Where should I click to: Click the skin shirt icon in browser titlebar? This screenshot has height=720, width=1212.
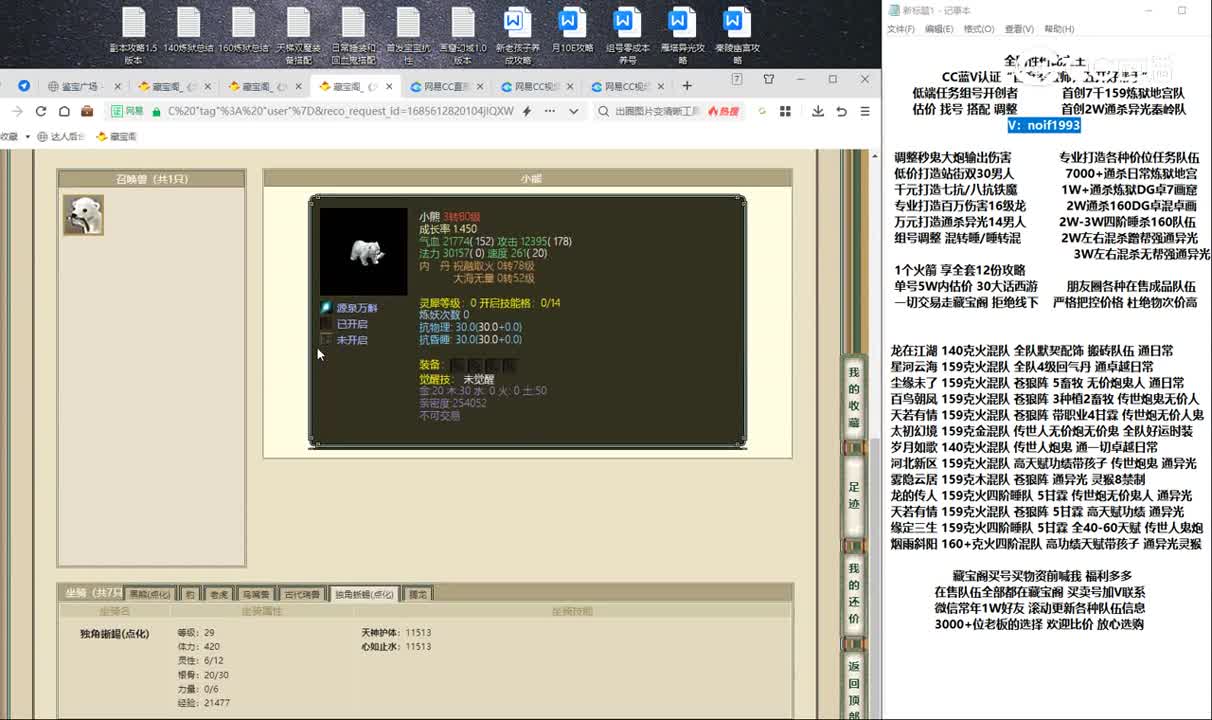coord(769,79)
